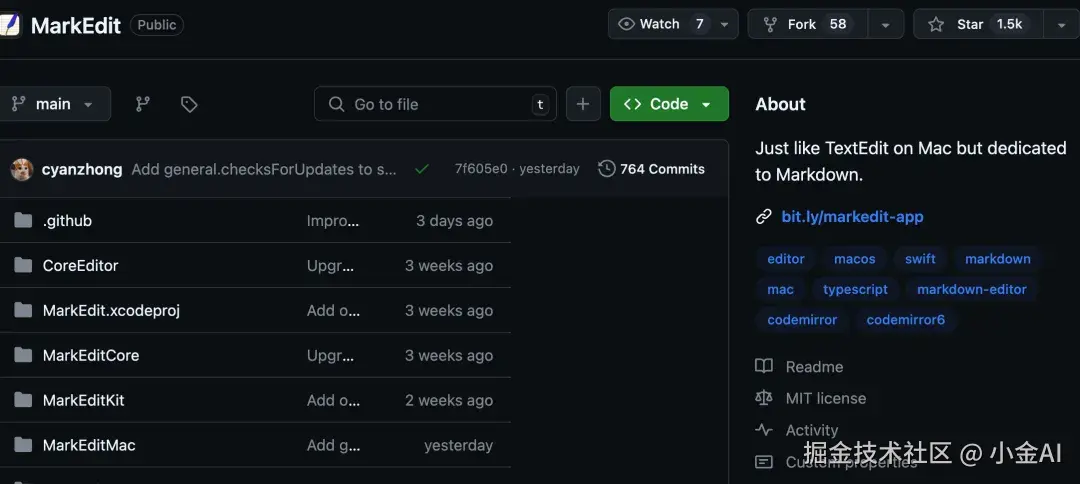
Task: Click the plus Add file button
Action: pyautogui.click(x=583, y=104)
